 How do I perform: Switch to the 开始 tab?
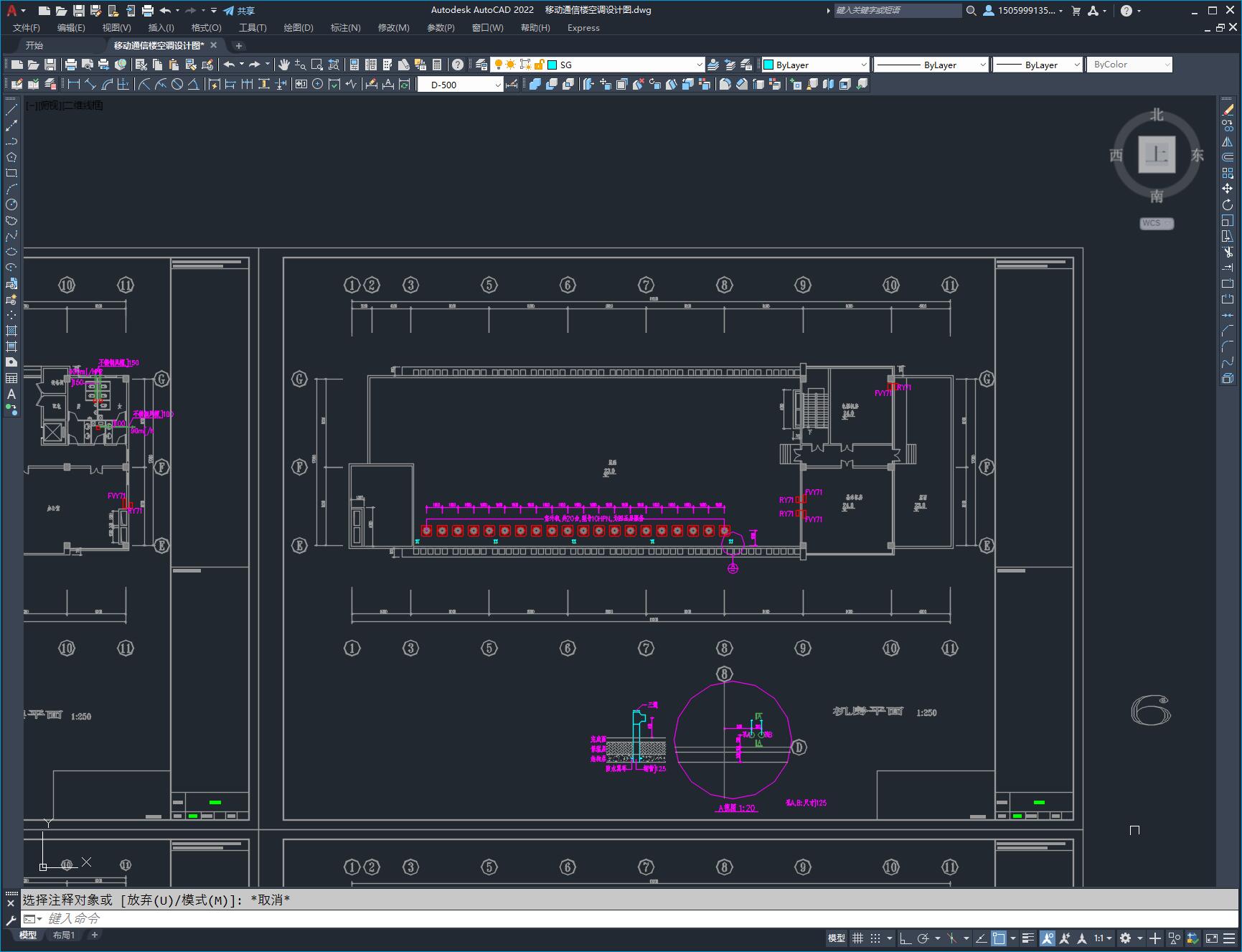(x=34, y=45)
